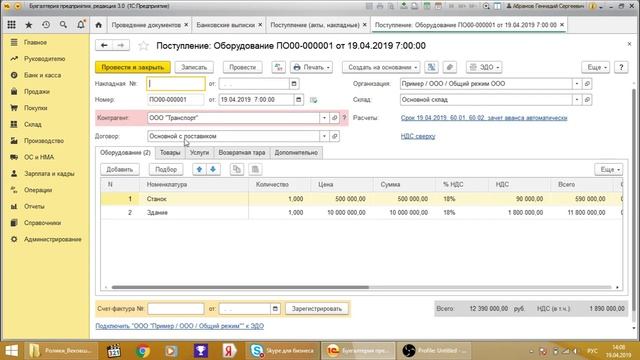
Task: Navigate forward with right arrow button
Action: pos(121,45)
